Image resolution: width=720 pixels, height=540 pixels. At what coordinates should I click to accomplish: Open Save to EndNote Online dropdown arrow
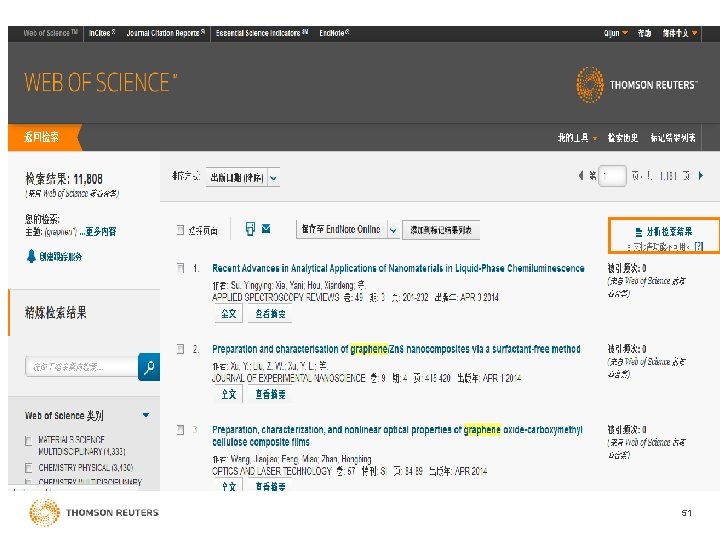[x=393, y=230]
